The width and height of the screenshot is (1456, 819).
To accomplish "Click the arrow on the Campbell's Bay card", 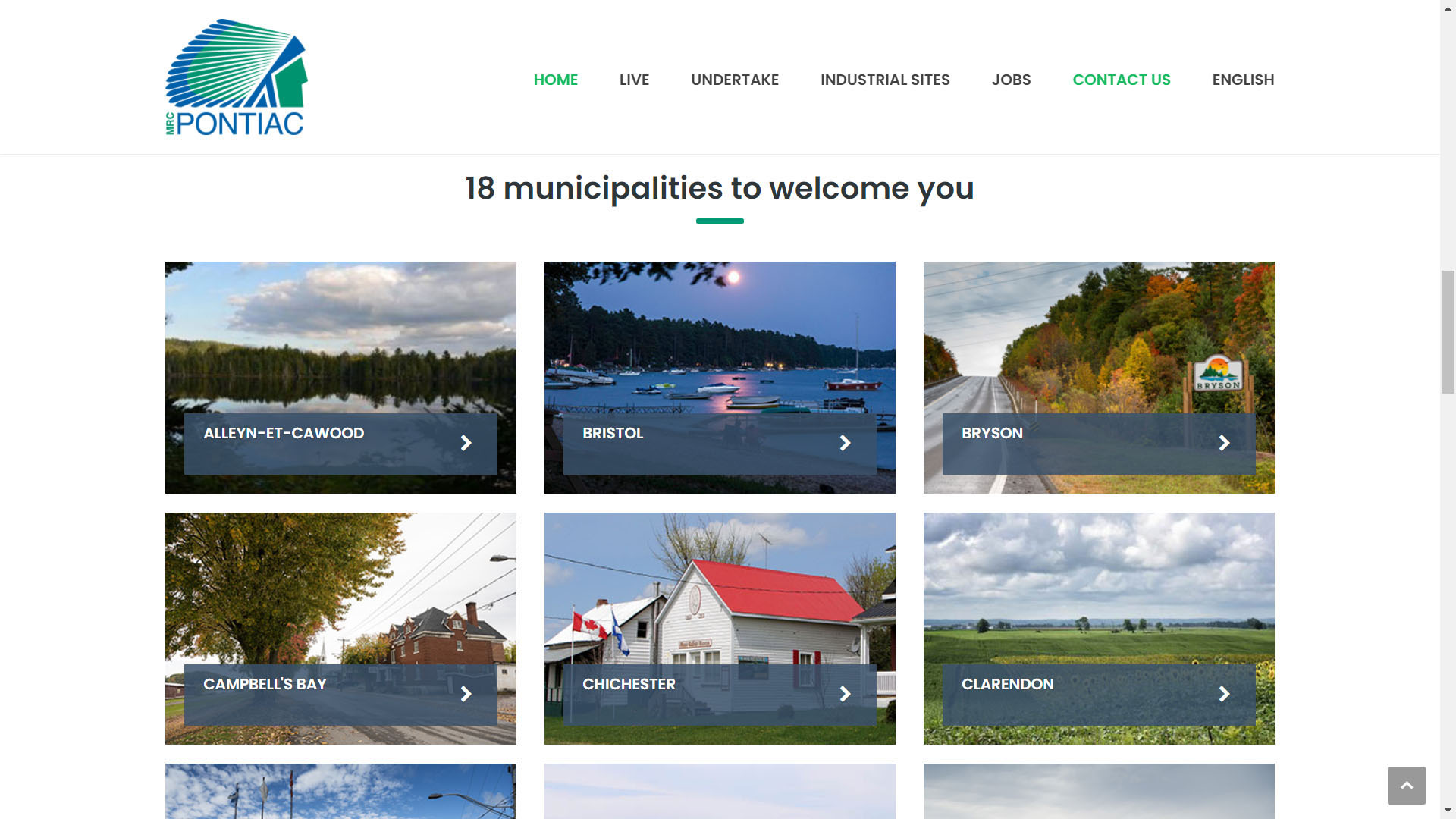I will click(x=466, y=694).
